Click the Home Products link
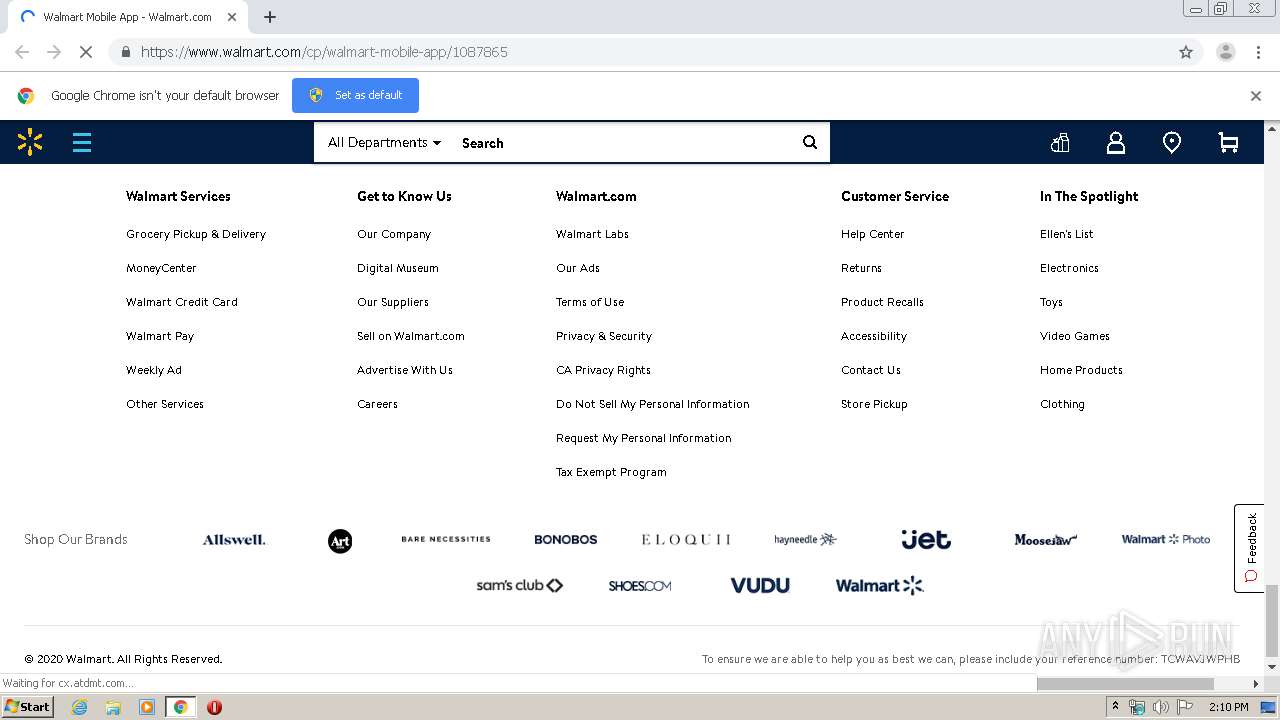1280x720 pixels. [x=1081, y=370]
